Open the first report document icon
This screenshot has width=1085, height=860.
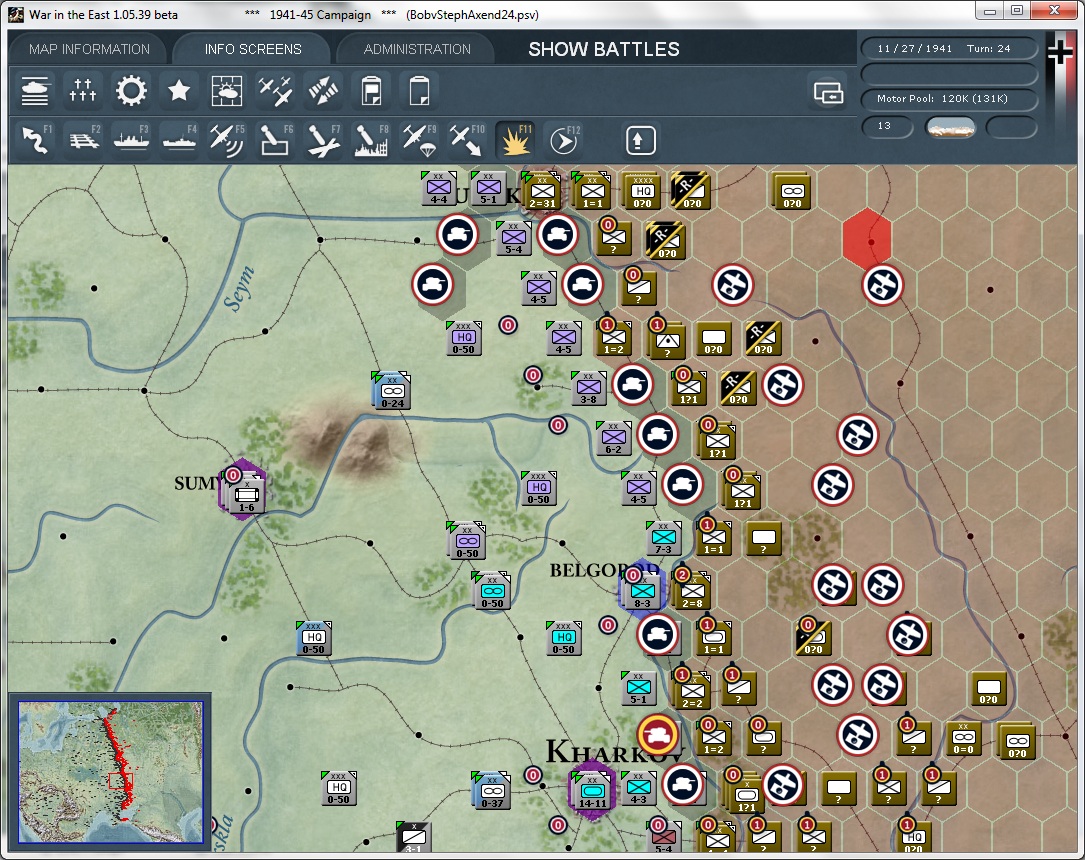coord(372,91)
